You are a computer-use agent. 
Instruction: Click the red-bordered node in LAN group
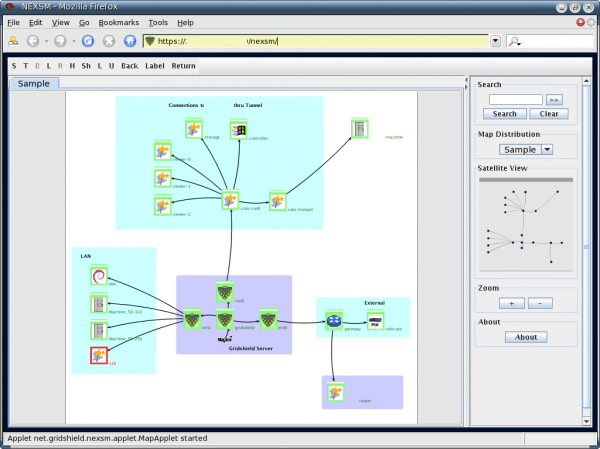point(98,355)
